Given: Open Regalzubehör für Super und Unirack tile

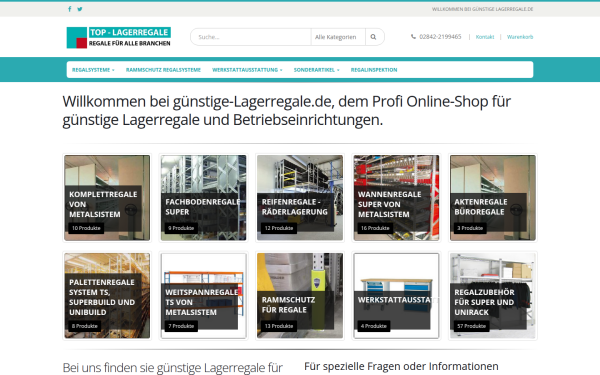Looking at the screenshot, I should [x=493, y=296].
